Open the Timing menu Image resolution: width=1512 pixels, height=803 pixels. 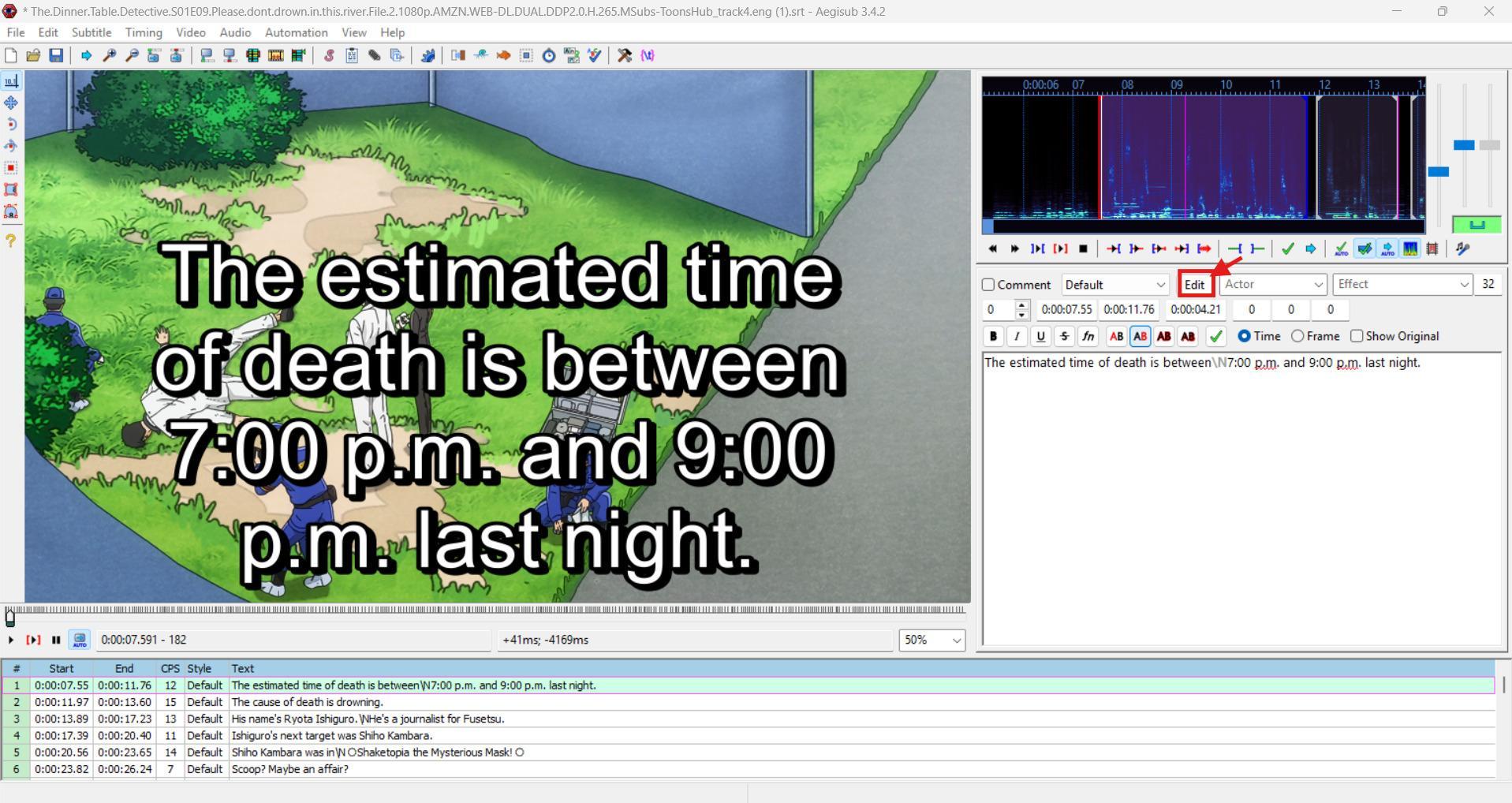144,32
